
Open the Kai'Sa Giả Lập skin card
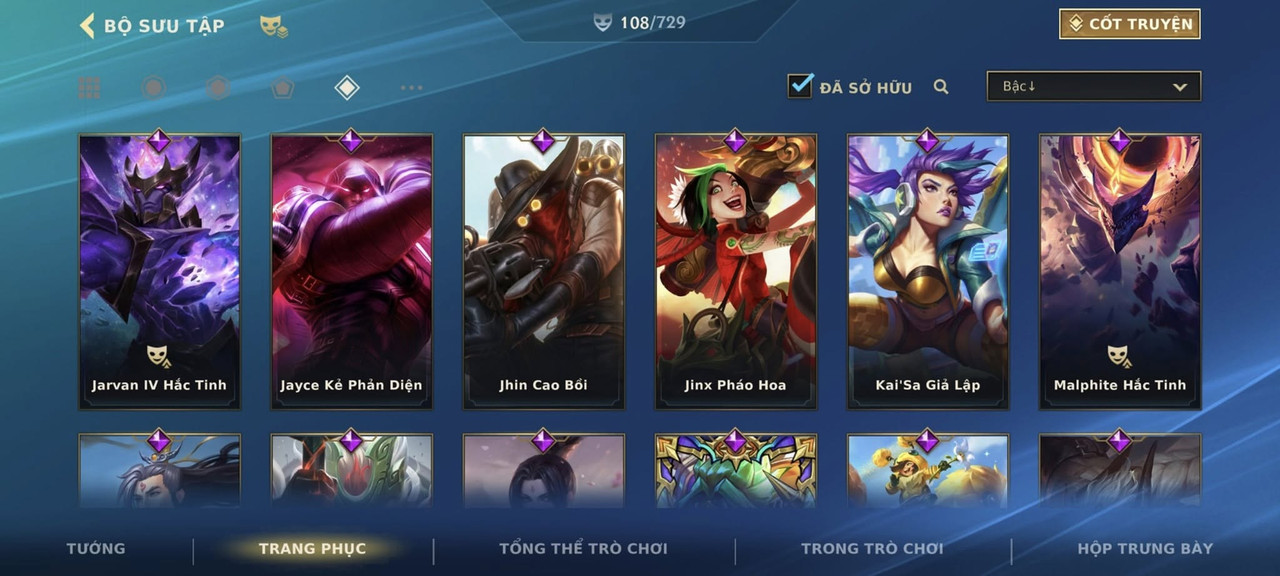coord(928,272)
